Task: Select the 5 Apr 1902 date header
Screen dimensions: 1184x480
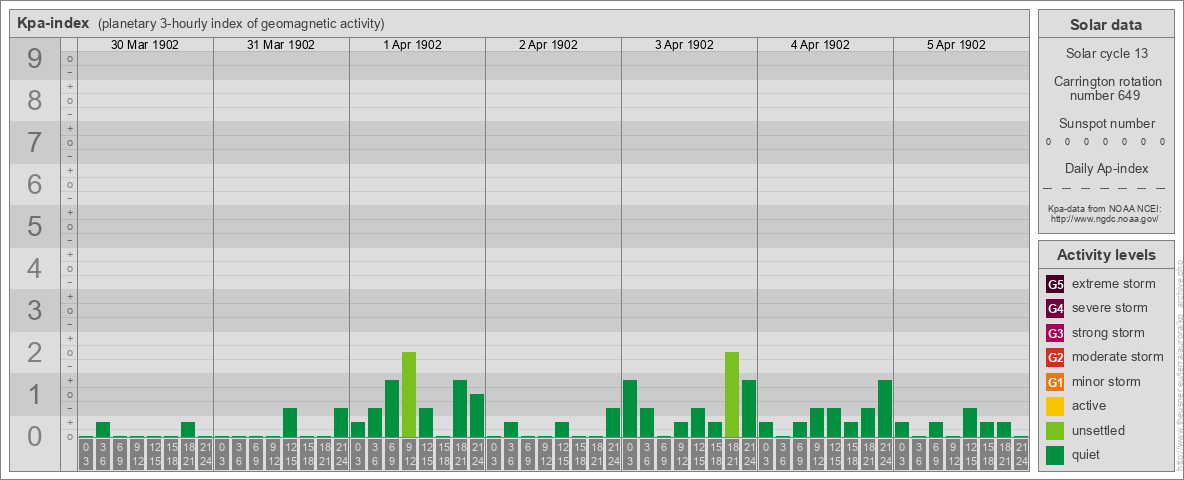Action: click(956, 45)
